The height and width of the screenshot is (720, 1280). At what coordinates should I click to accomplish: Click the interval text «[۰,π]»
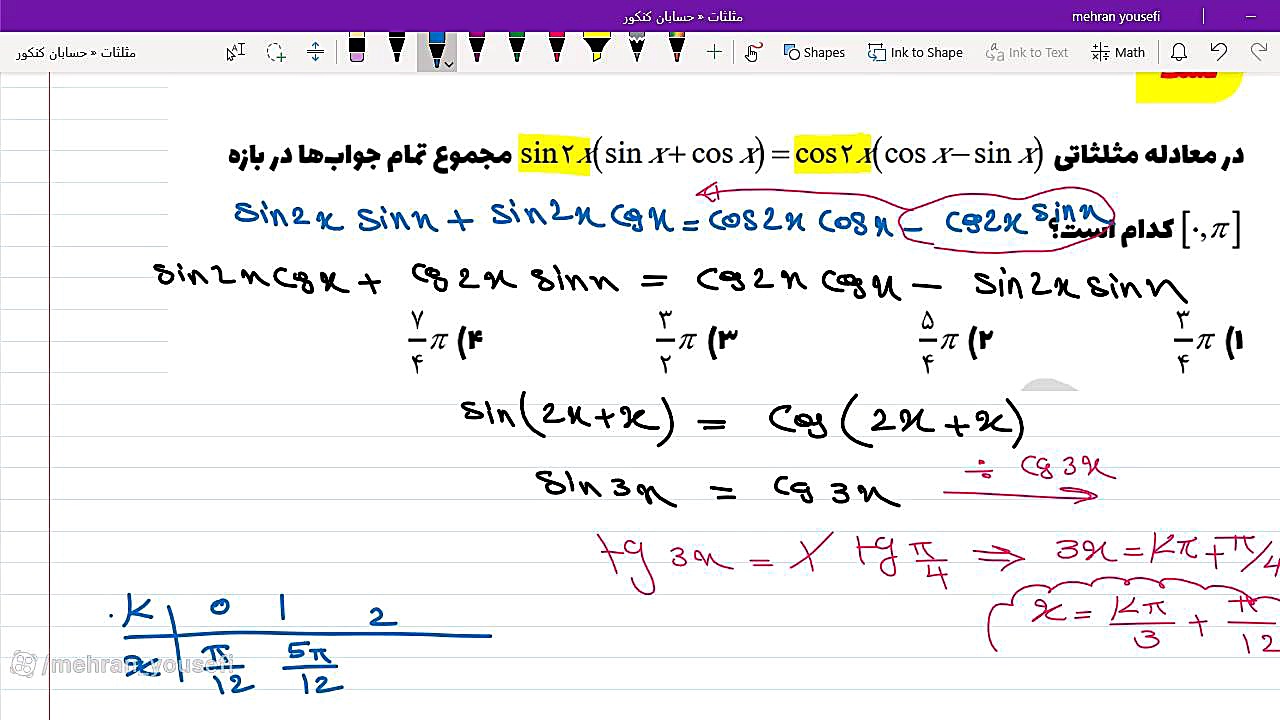click(x=1211, y=229)
